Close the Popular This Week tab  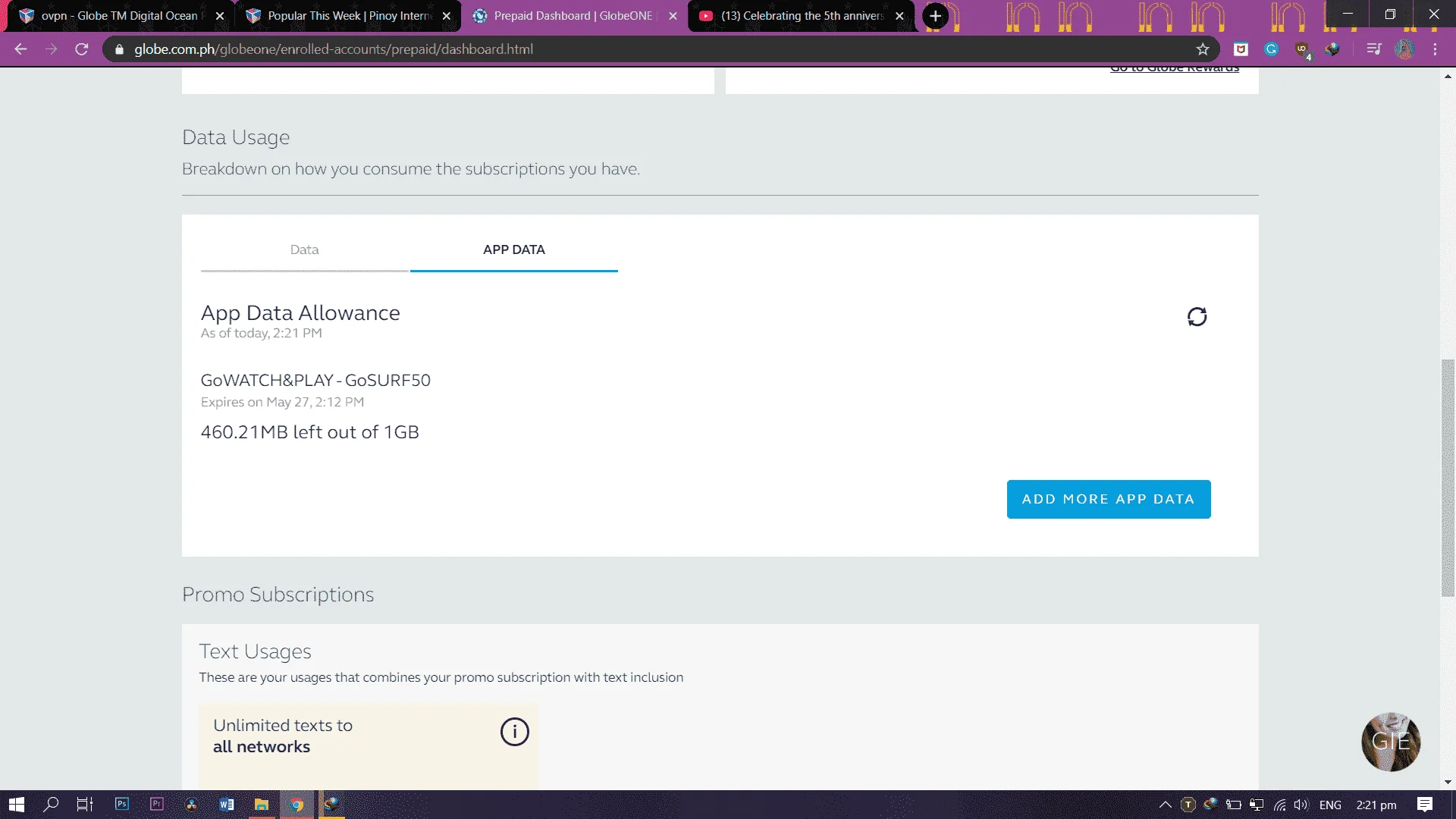(447, 16)
